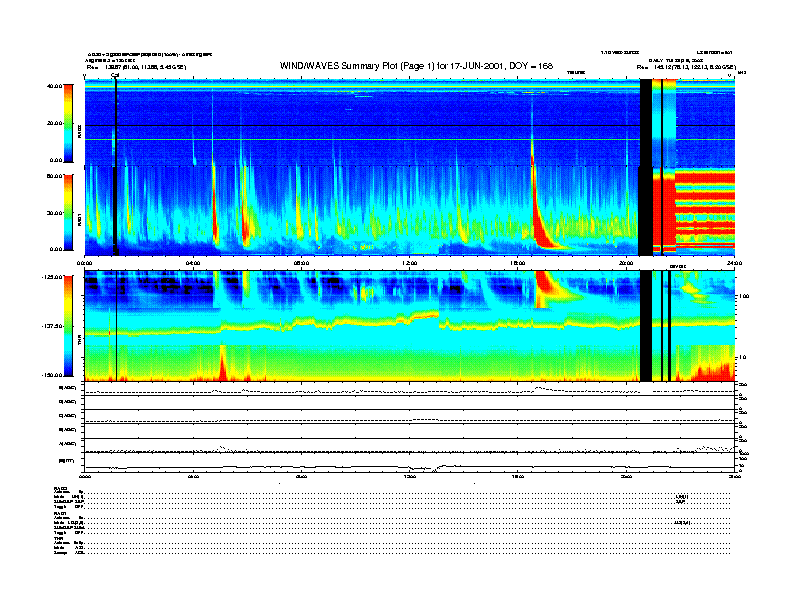Click the red-striped block at RAD1's right end
The height and width of the screenshot is (612, 792).
[x=705, y=211]
